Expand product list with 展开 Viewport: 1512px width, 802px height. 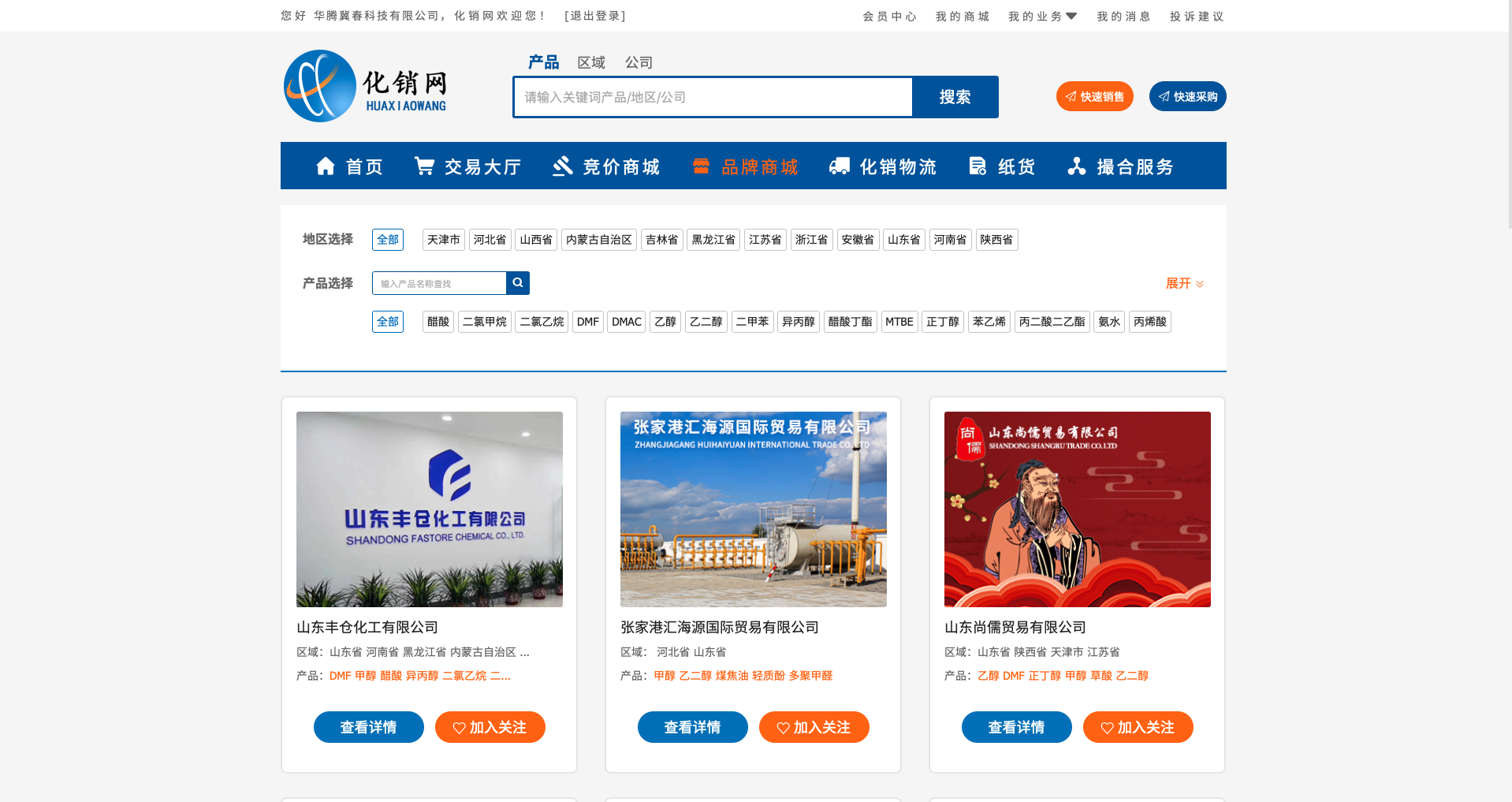coord(1185,283)
